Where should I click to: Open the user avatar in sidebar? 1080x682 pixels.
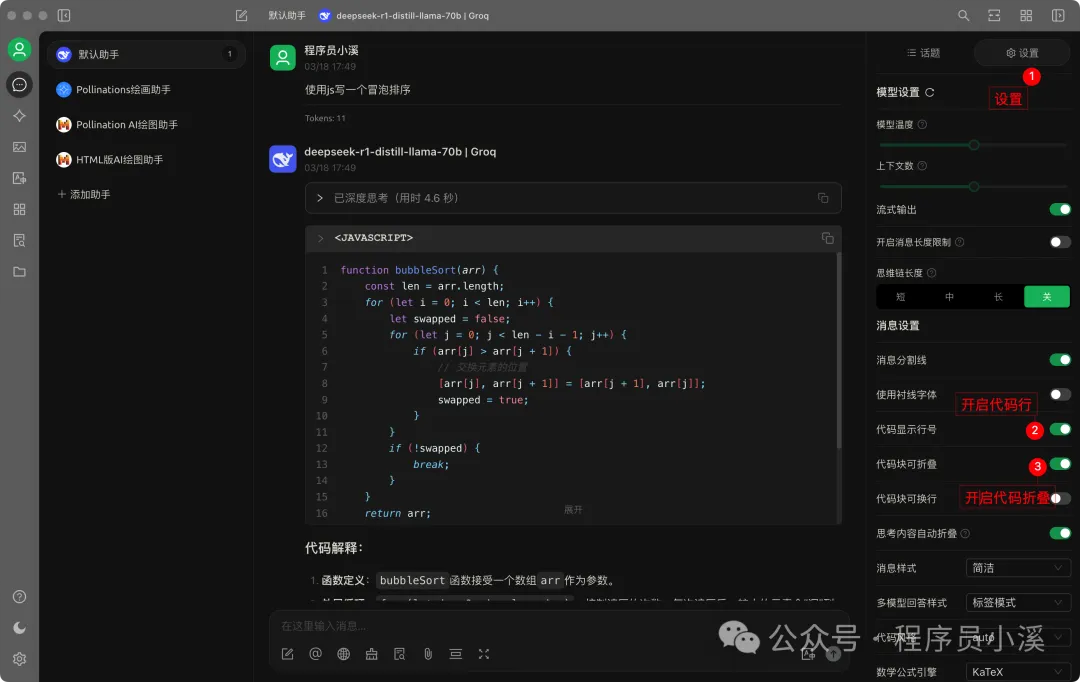19,49
